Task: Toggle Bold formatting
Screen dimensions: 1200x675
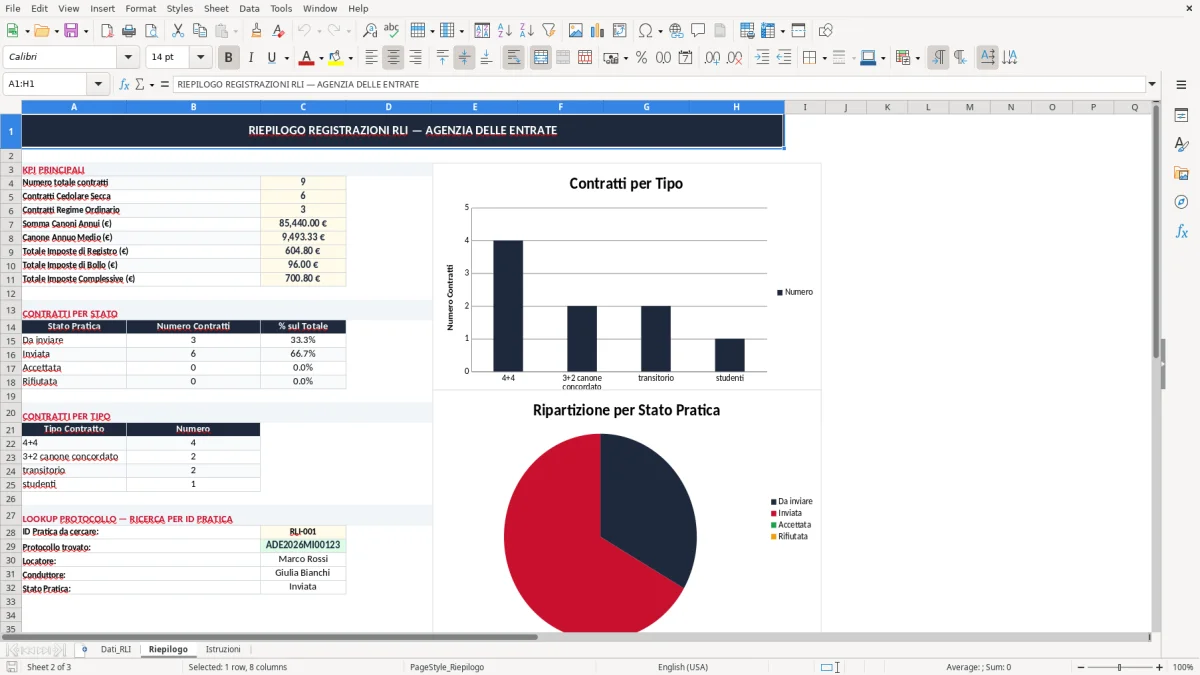Action: [x=228, y=58]
